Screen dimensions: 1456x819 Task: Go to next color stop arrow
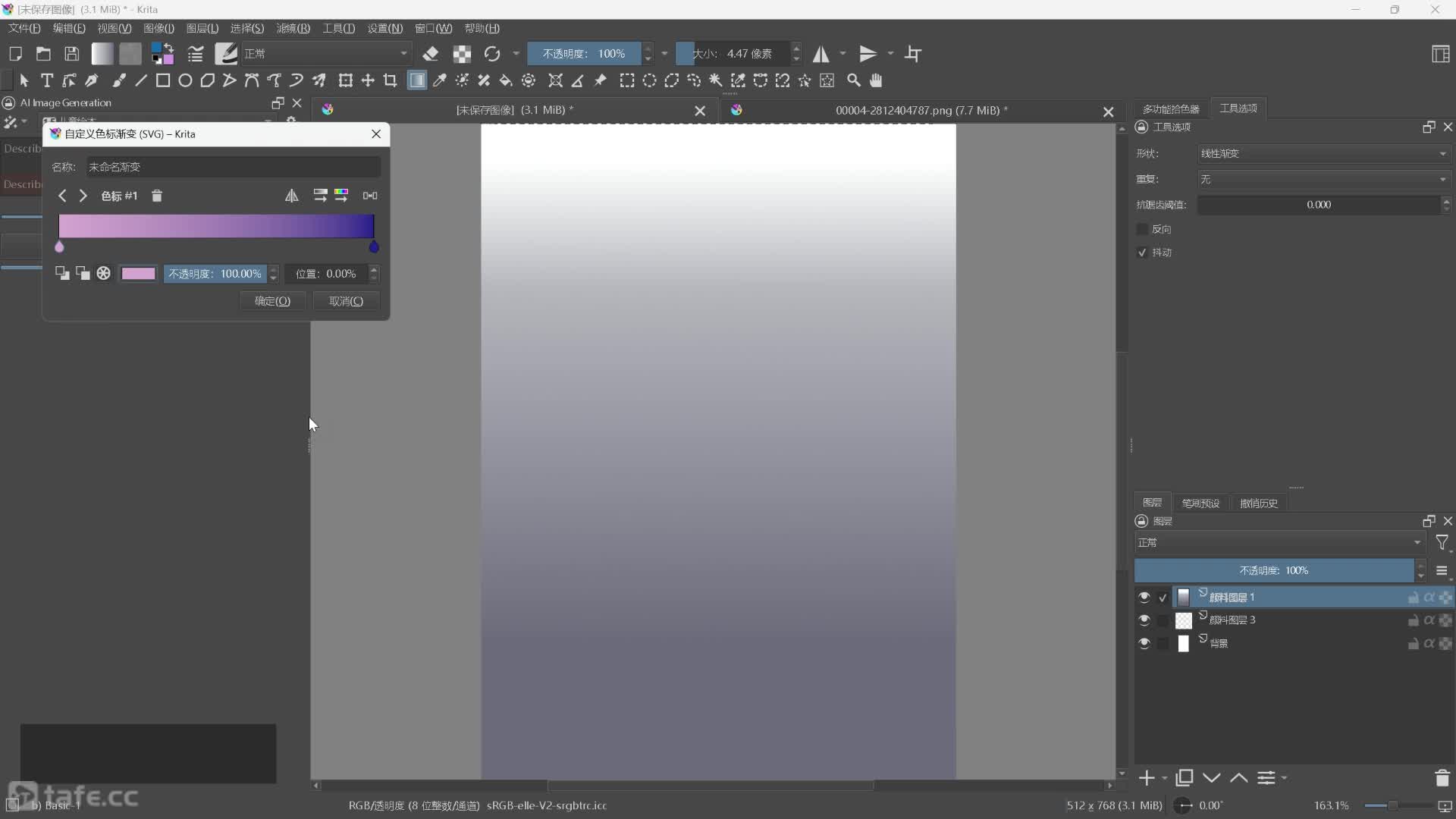coord(83,196)
